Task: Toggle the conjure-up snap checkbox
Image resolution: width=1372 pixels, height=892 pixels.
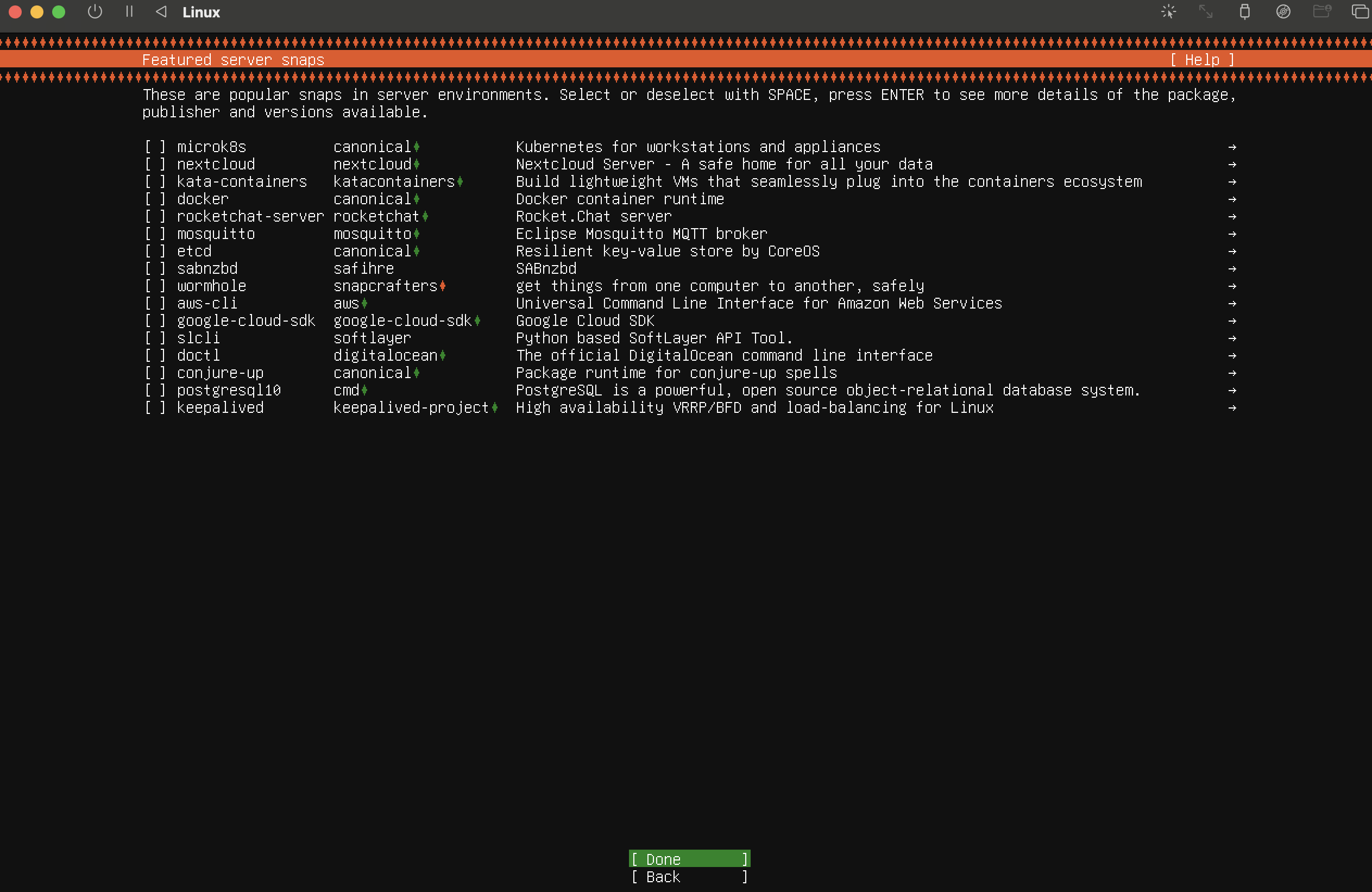Action: click(x=155, y=373)
